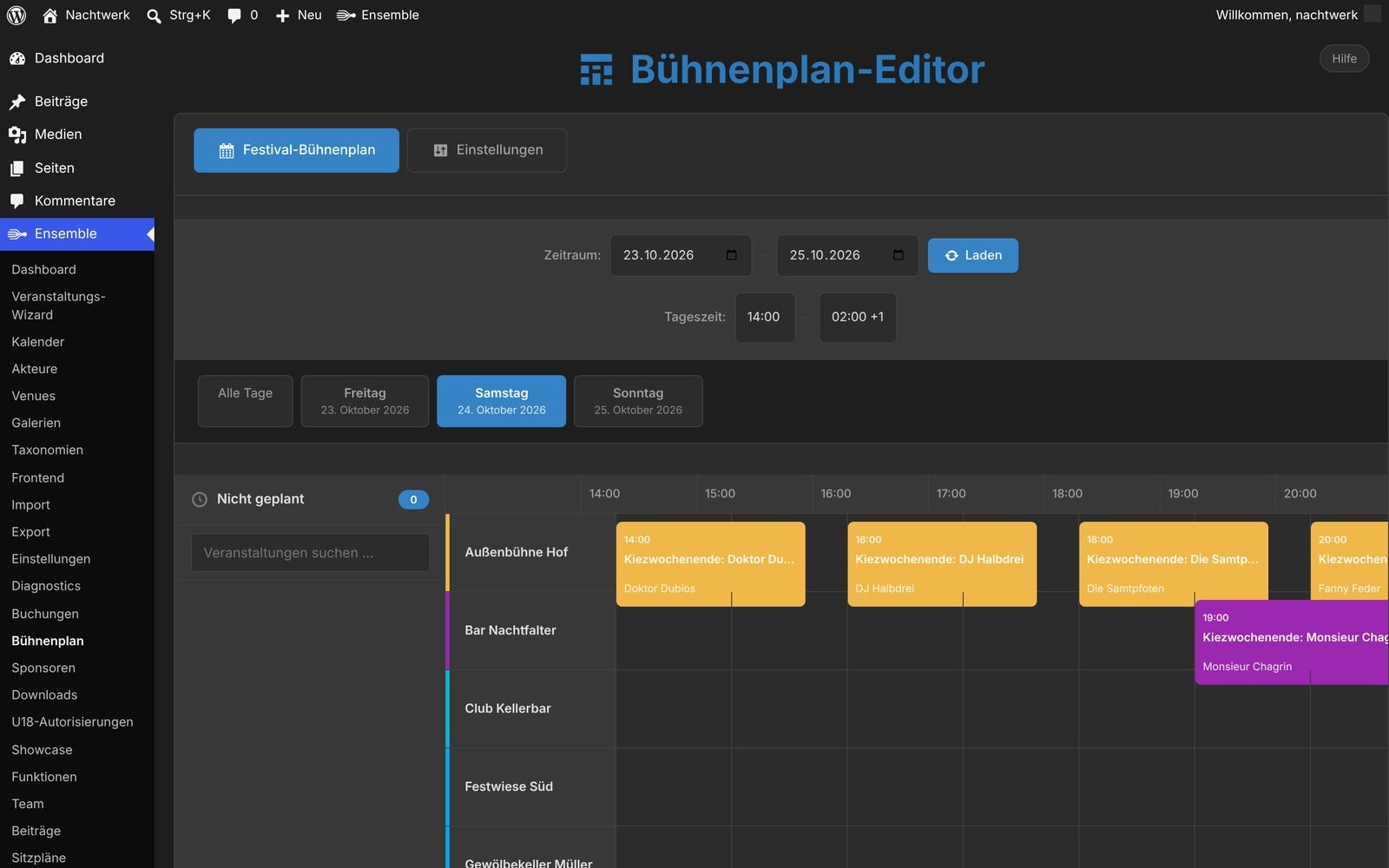This screenshot has width=1389, height=868.
Task: Open the Strg+K search icon
Action: tap(154, 16)
